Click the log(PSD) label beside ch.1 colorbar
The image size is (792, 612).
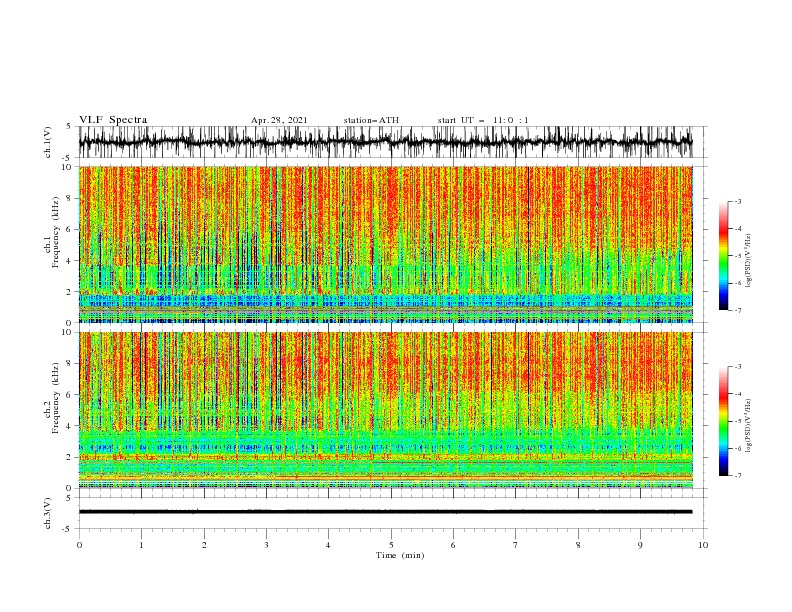coord(748,260)
